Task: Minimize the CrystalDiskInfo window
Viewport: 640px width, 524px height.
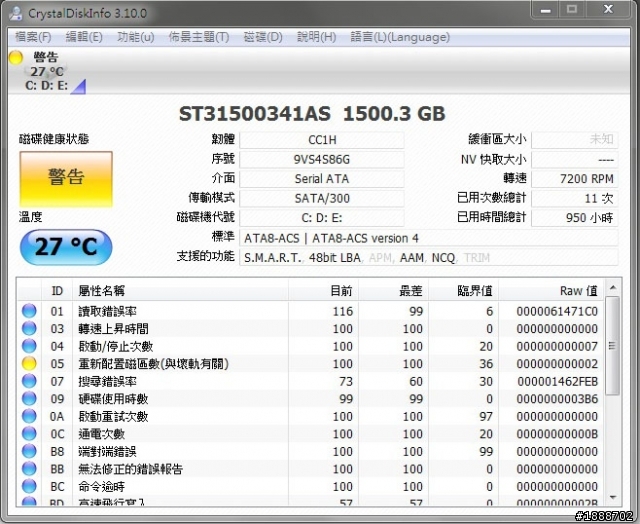Action: tap(545, 10)
